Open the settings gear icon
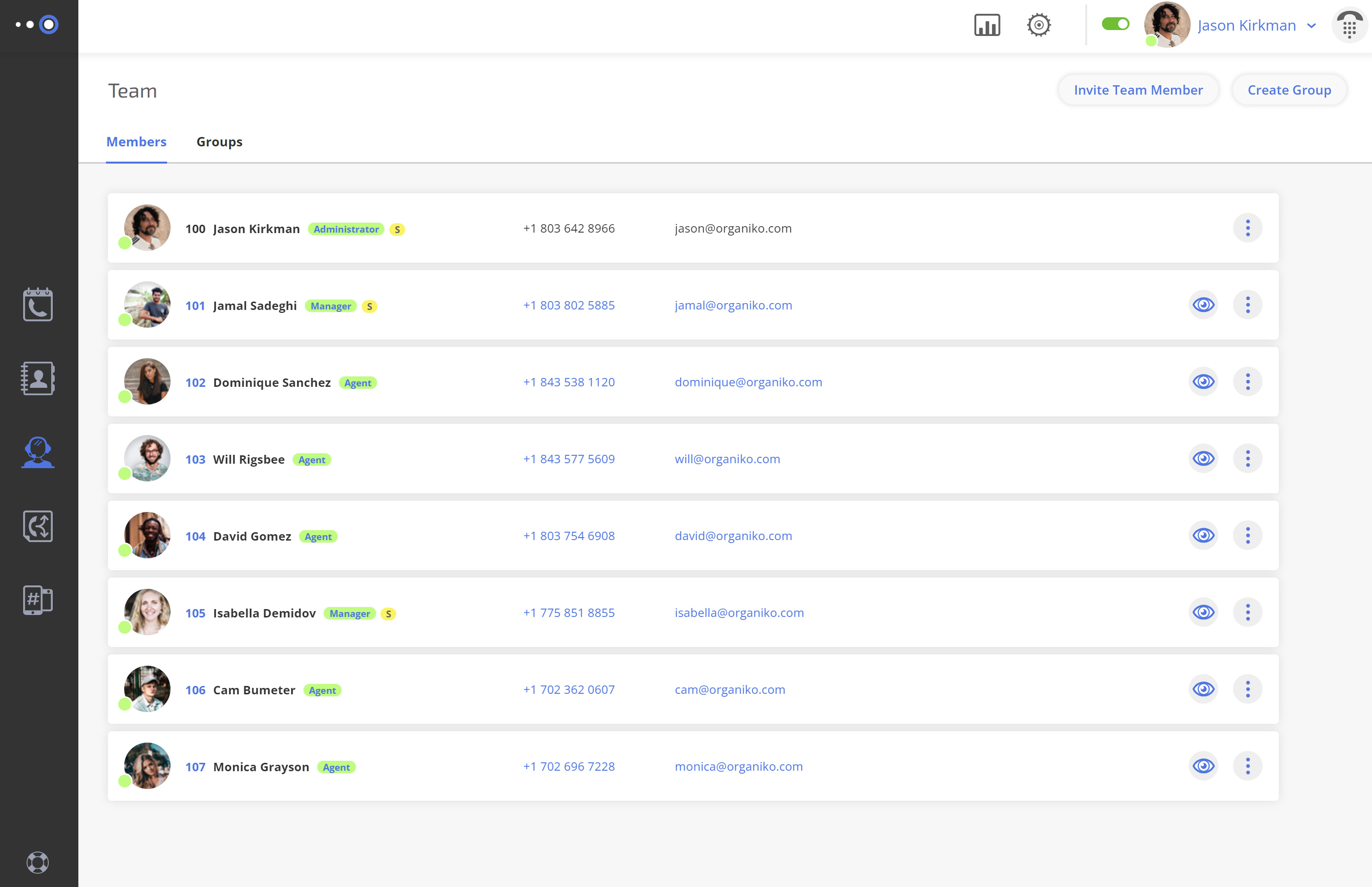 (x=1039, y=25)
